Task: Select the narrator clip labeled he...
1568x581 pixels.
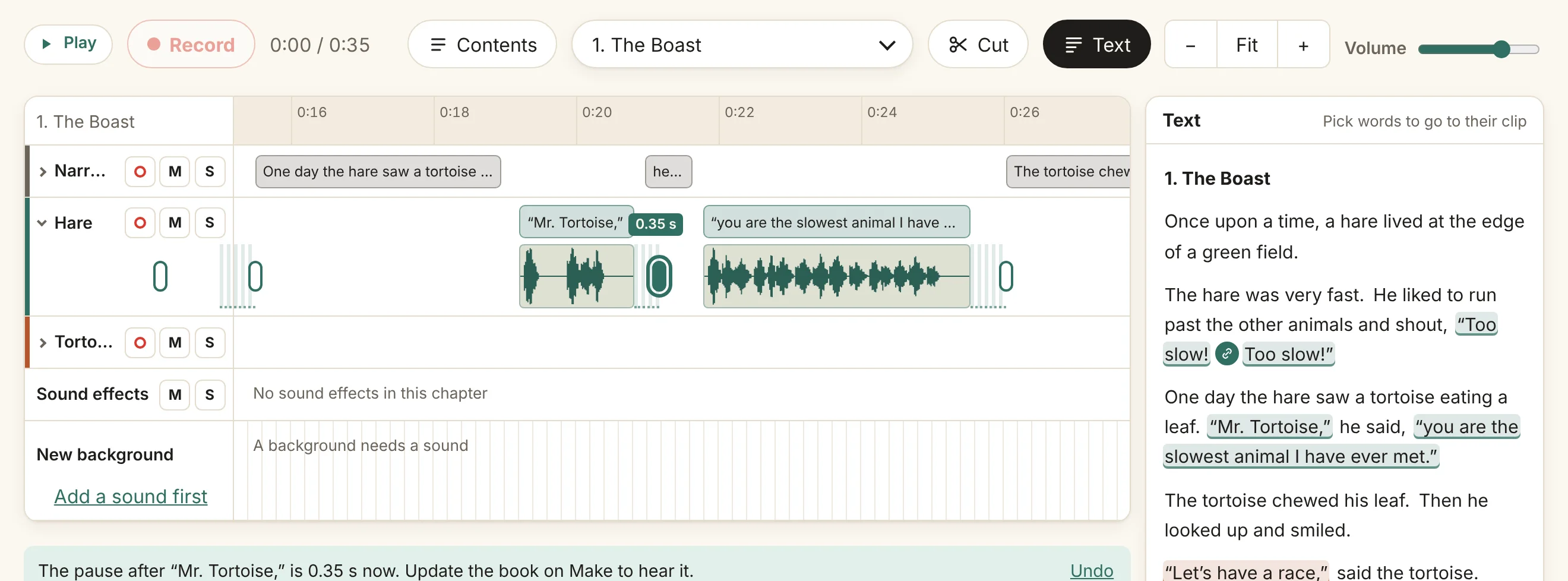Action: point(668,172)
